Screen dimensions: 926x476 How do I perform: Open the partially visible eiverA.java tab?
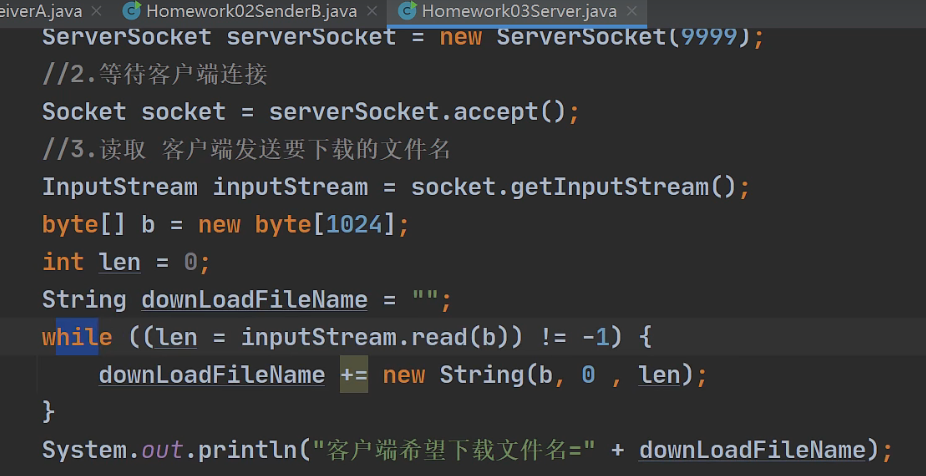tap(41, 11)
